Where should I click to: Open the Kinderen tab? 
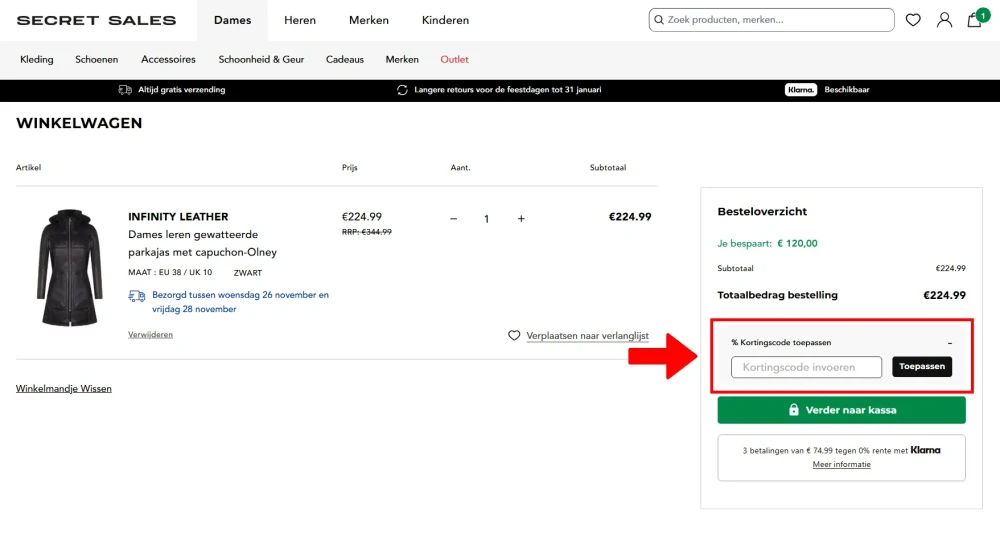[x=445, y=20]
